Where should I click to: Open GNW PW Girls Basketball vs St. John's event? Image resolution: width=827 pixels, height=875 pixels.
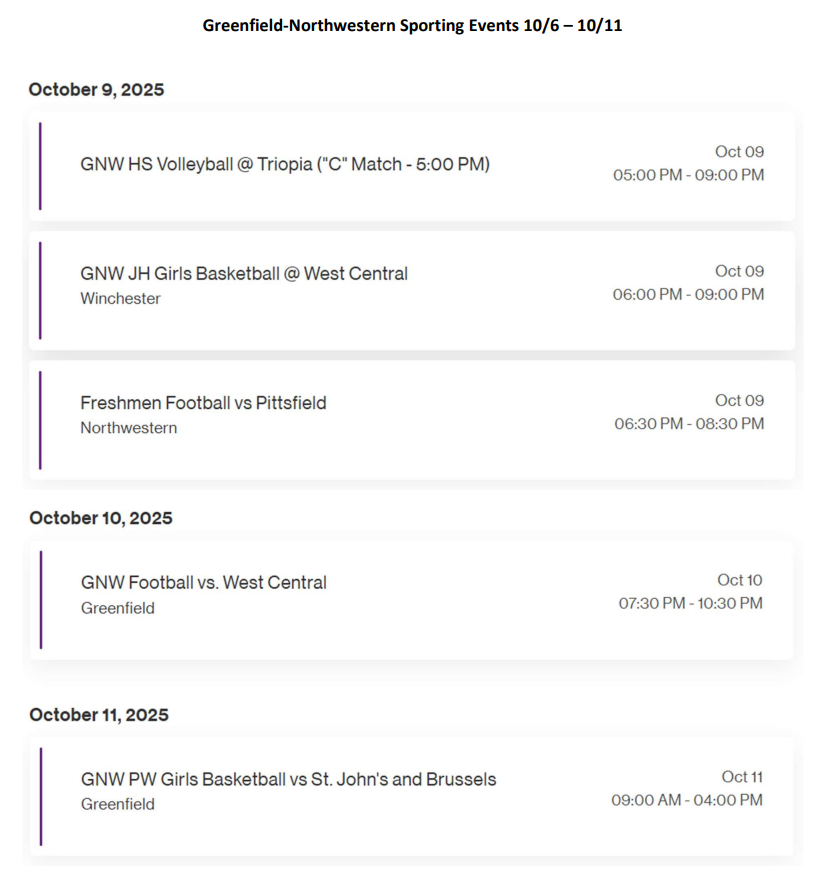point(288,779)
